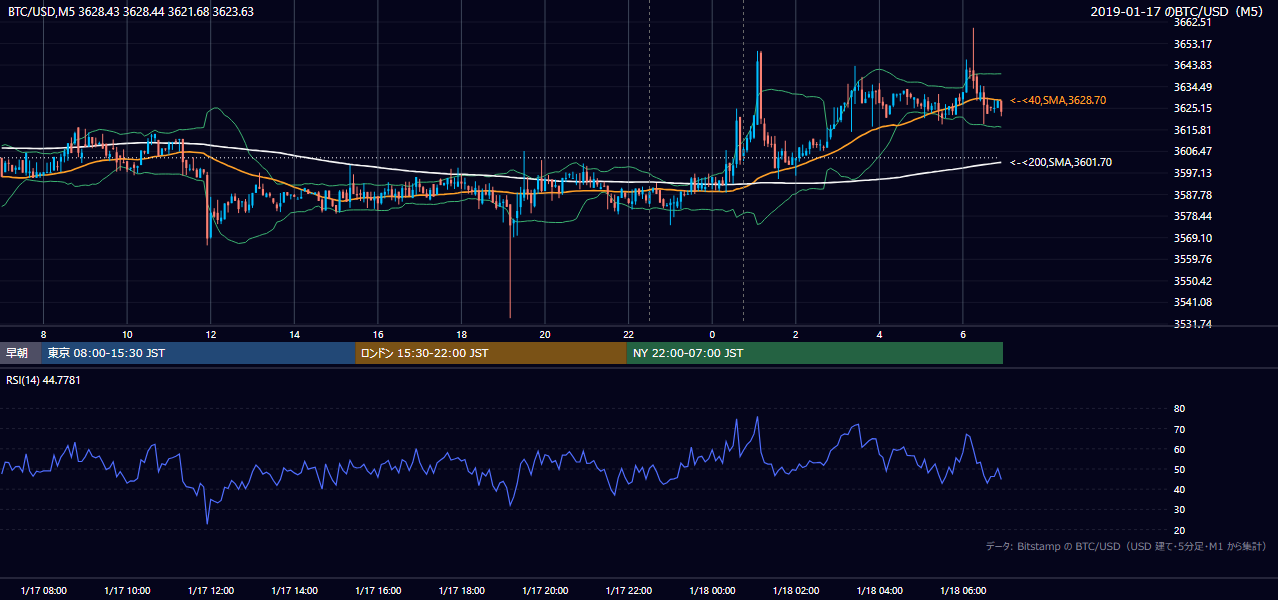Click the NY 22:00-07:00 JST session bar
The height and width of the screenshot is (600, 1278).
coord(815,353)
